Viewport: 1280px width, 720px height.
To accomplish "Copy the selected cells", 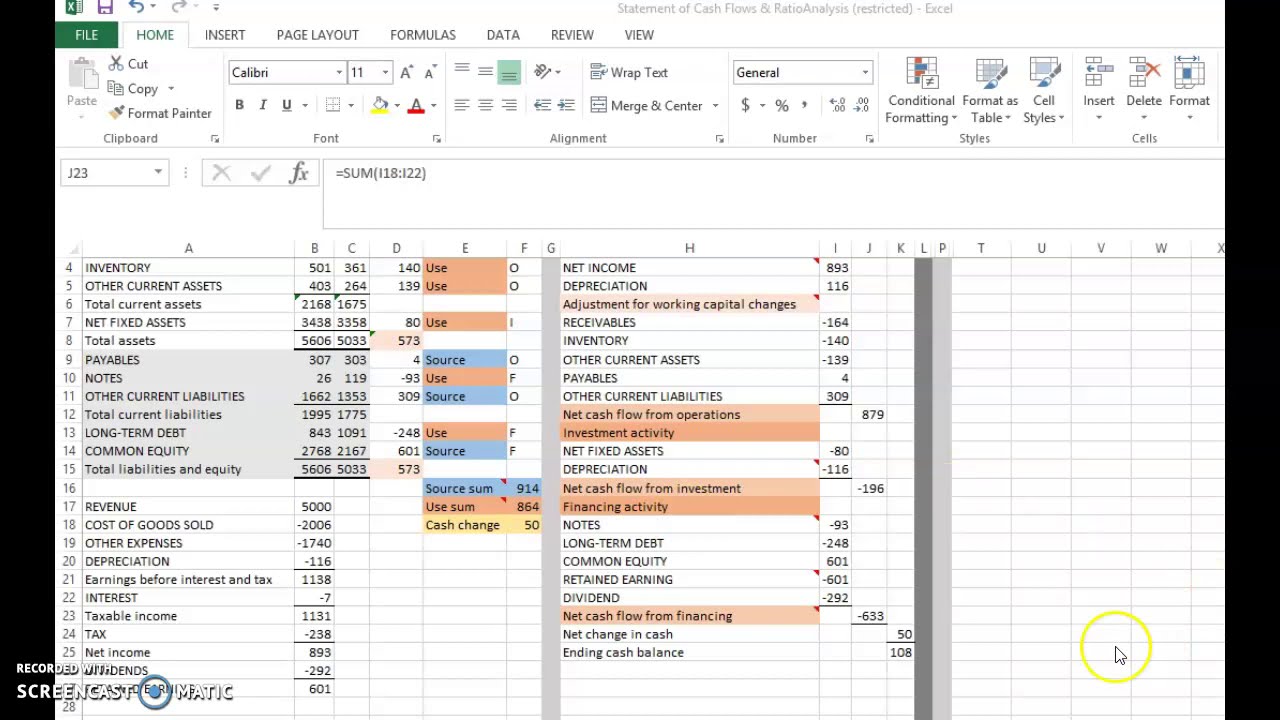I will (x=133, y=89).
